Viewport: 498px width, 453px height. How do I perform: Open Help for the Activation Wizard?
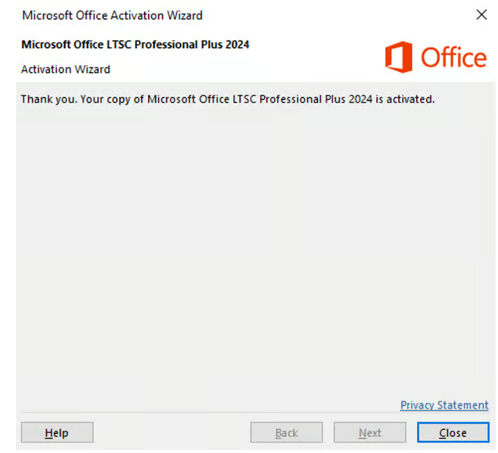57,432
